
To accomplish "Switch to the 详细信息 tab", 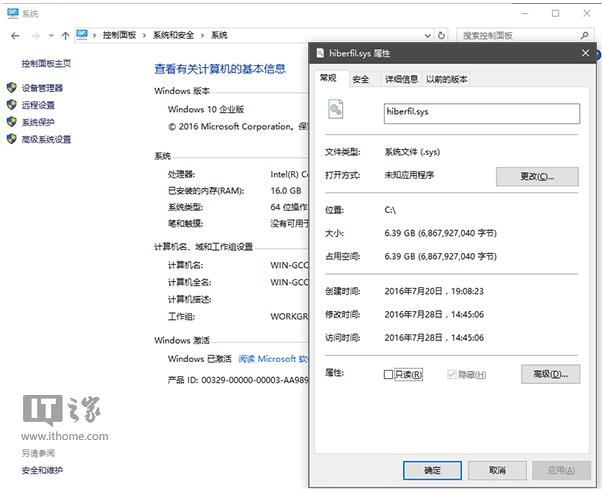I will [401, 79].
